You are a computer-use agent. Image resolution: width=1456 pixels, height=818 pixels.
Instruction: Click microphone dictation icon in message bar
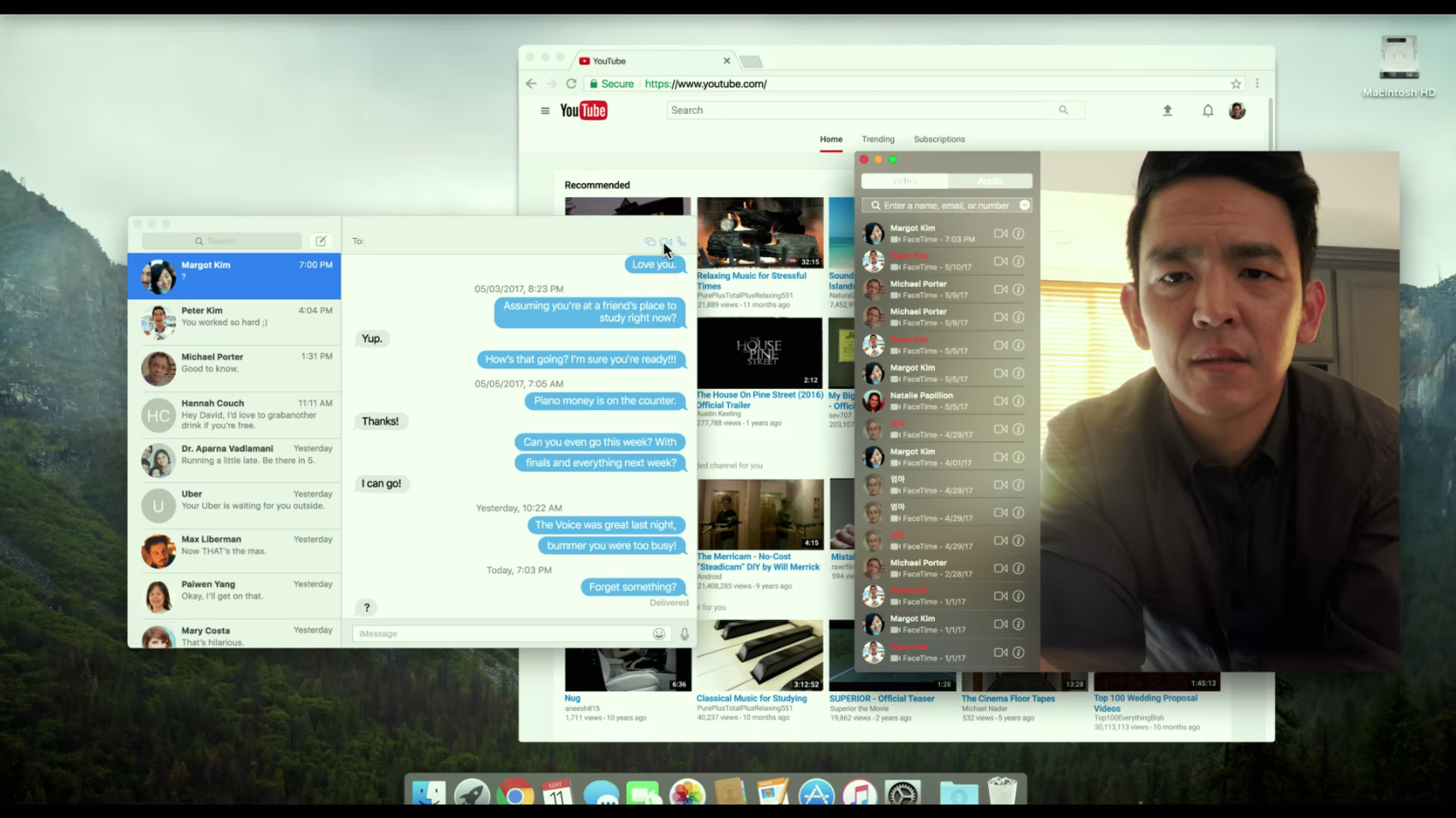684,634
